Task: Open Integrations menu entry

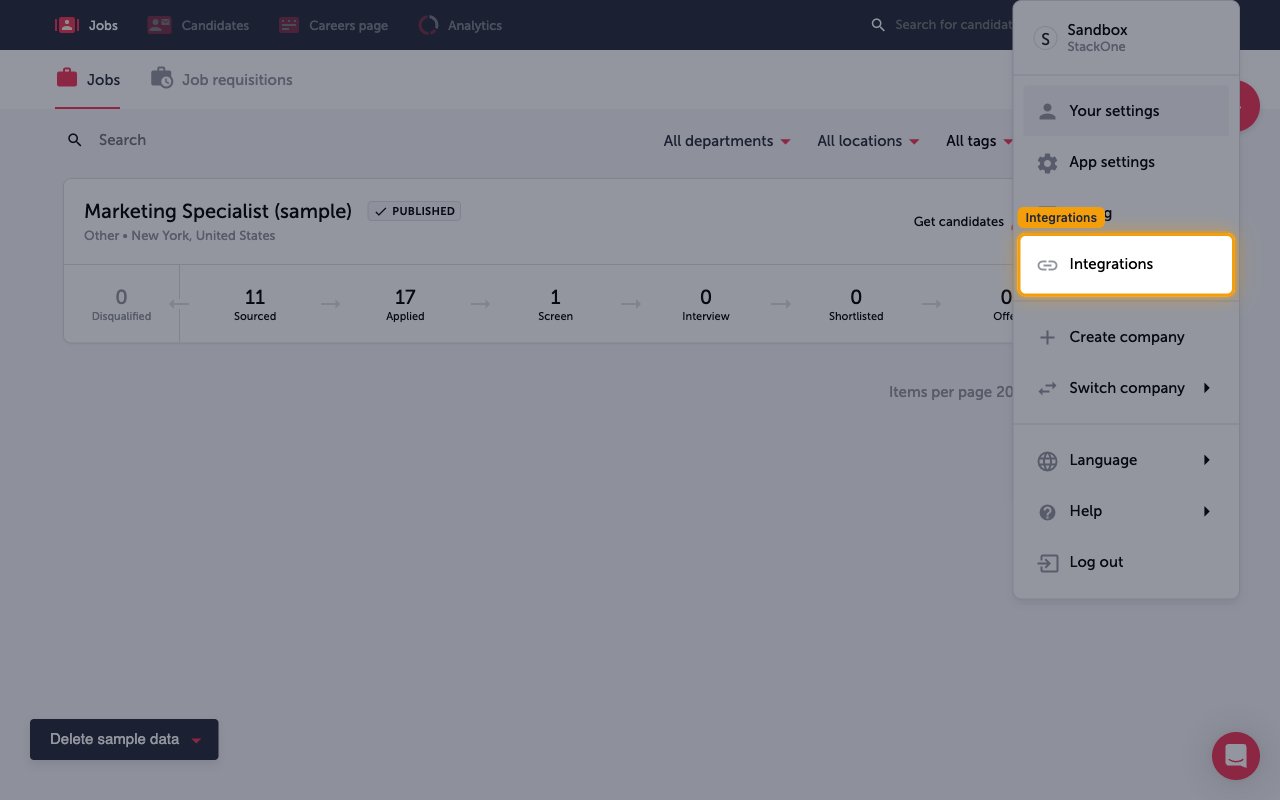Action: pos(1125,264)
